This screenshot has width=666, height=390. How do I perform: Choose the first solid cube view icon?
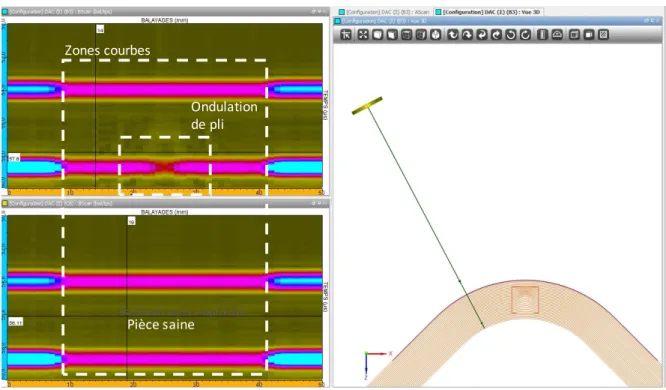tap(377, 35)
